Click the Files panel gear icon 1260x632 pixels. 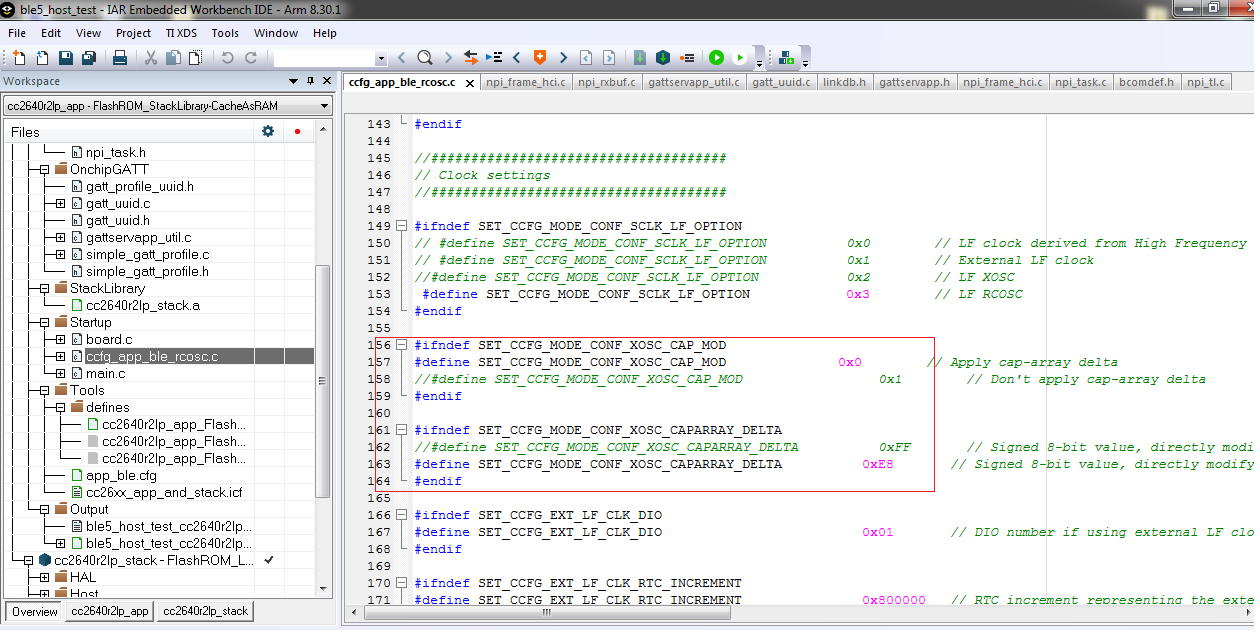pos(268,131)
